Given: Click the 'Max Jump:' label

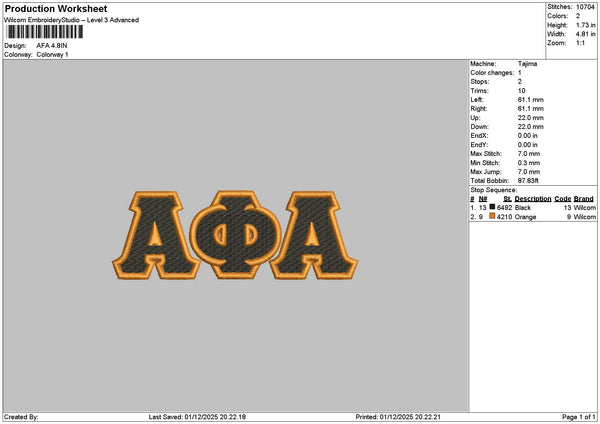Looking at the screenshot, I should [x=486, y=172].
